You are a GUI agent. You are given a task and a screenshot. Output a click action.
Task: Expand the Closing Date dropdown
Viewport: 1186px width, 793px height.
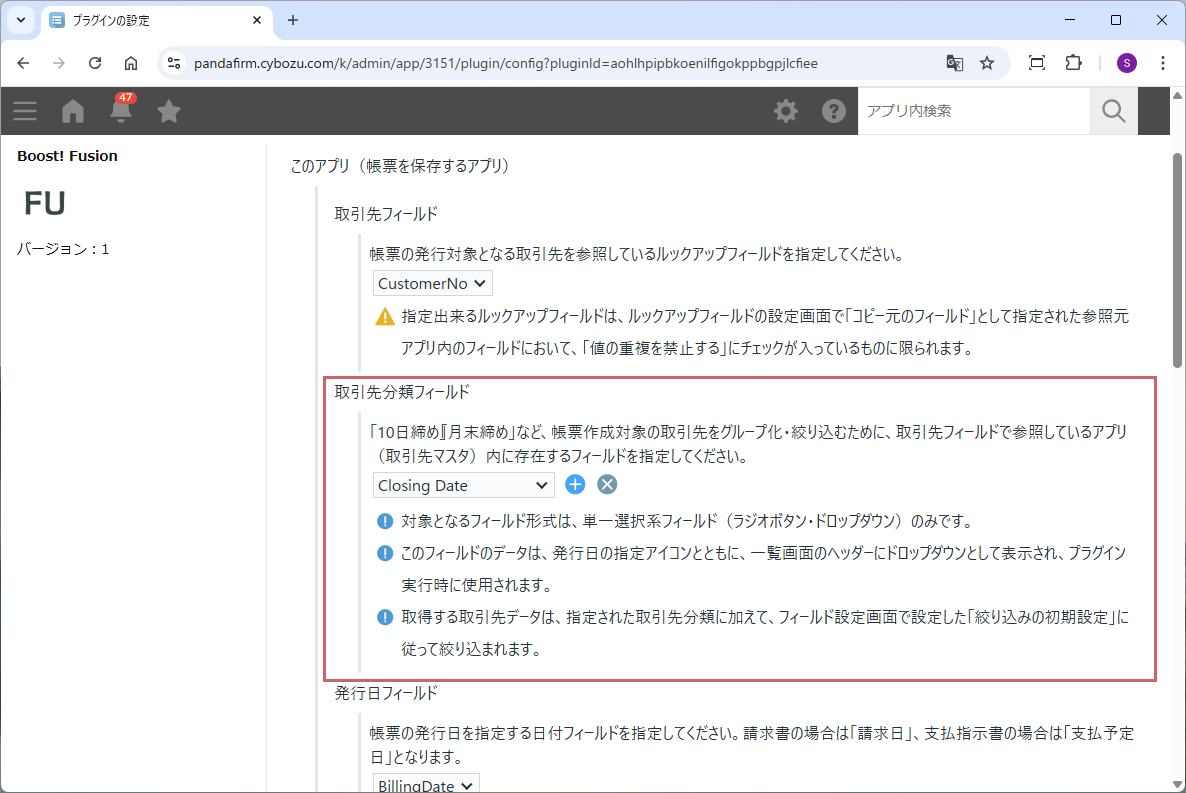464,485
